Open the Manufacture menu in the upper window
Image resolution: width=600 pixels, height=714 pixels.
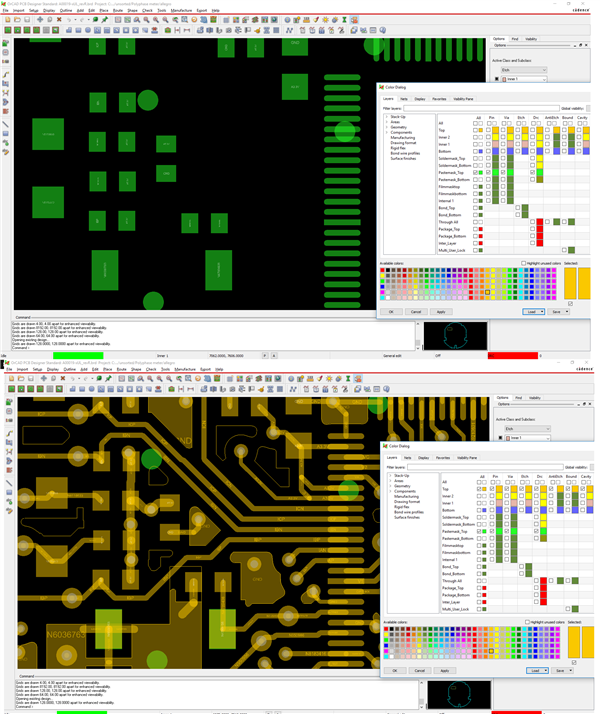click(181, 10)
